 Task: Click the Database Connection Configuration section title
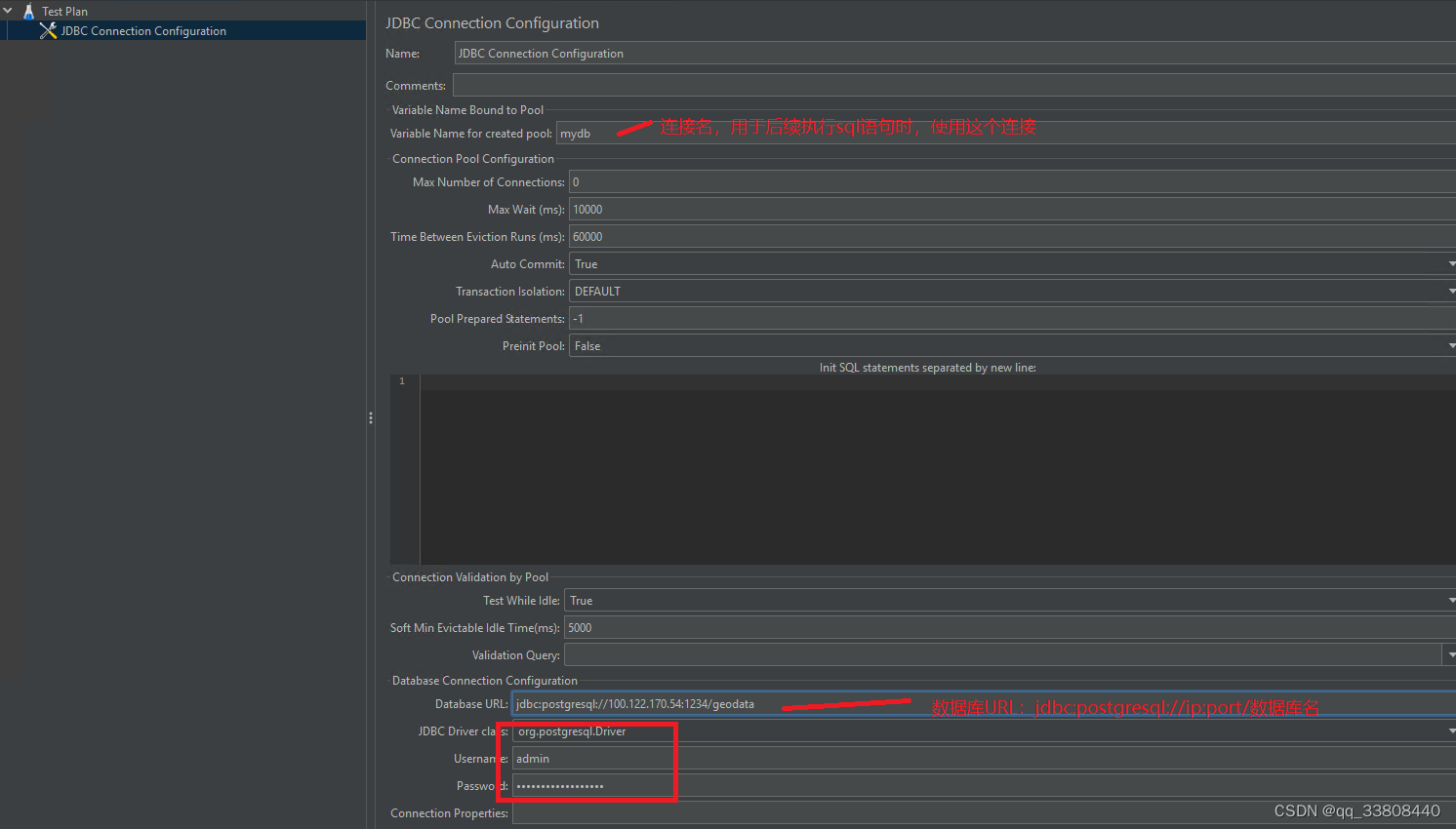click(x=485, y=681)
